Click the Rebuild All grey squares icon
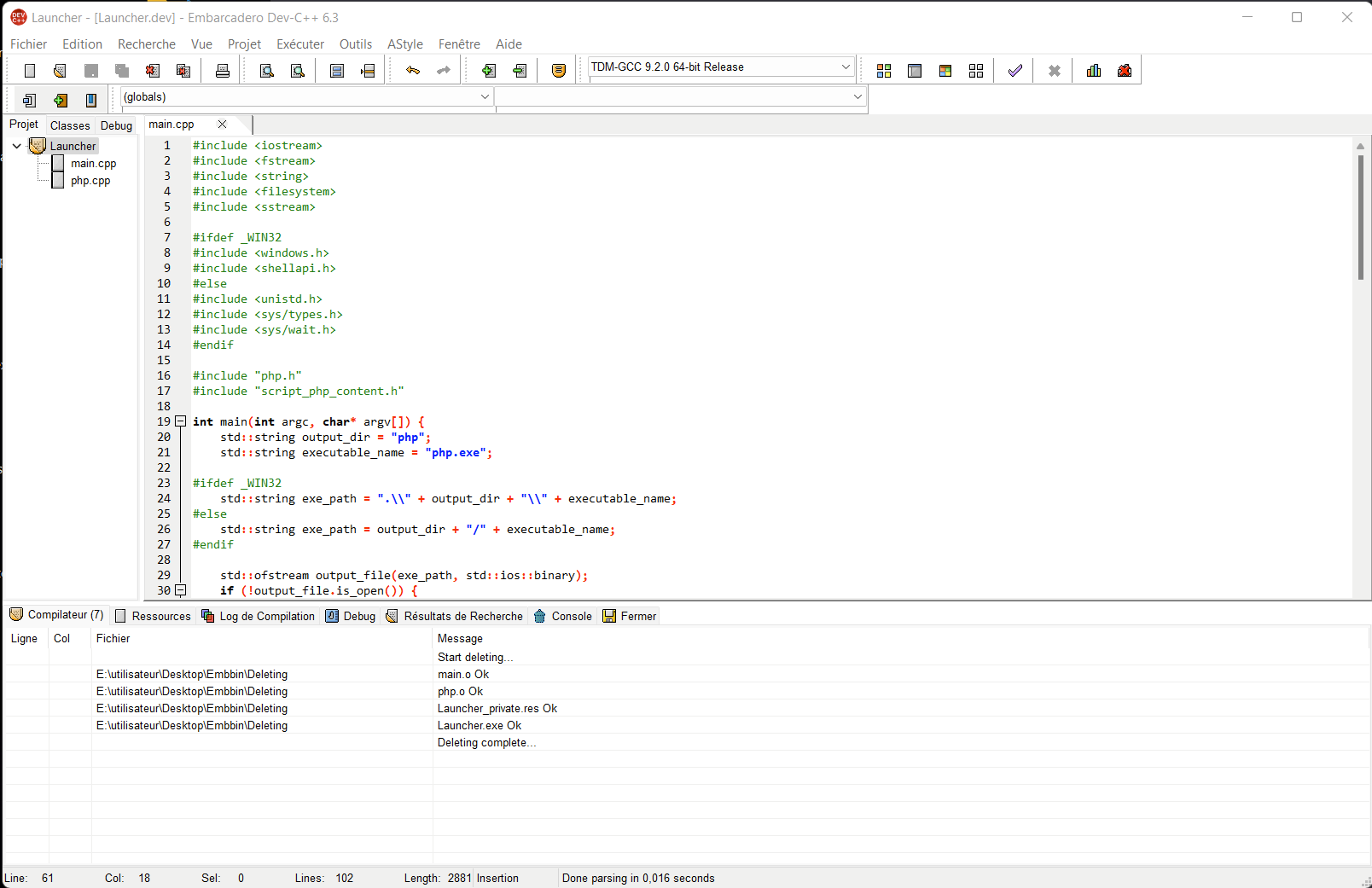This screenshot has width=1372, height=888. click(976, 71)
